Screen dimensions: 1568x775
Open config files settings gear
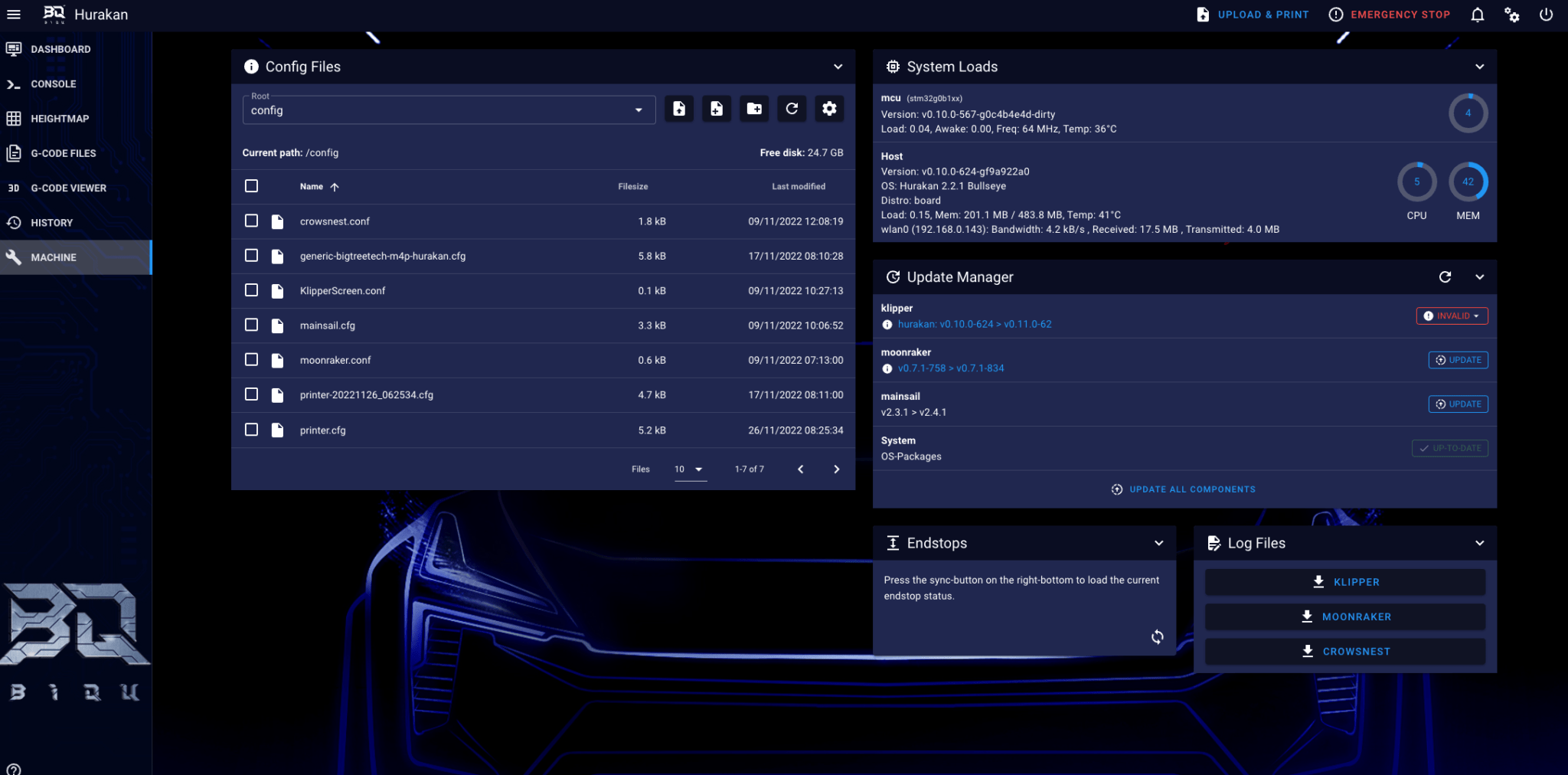(829, 109)
